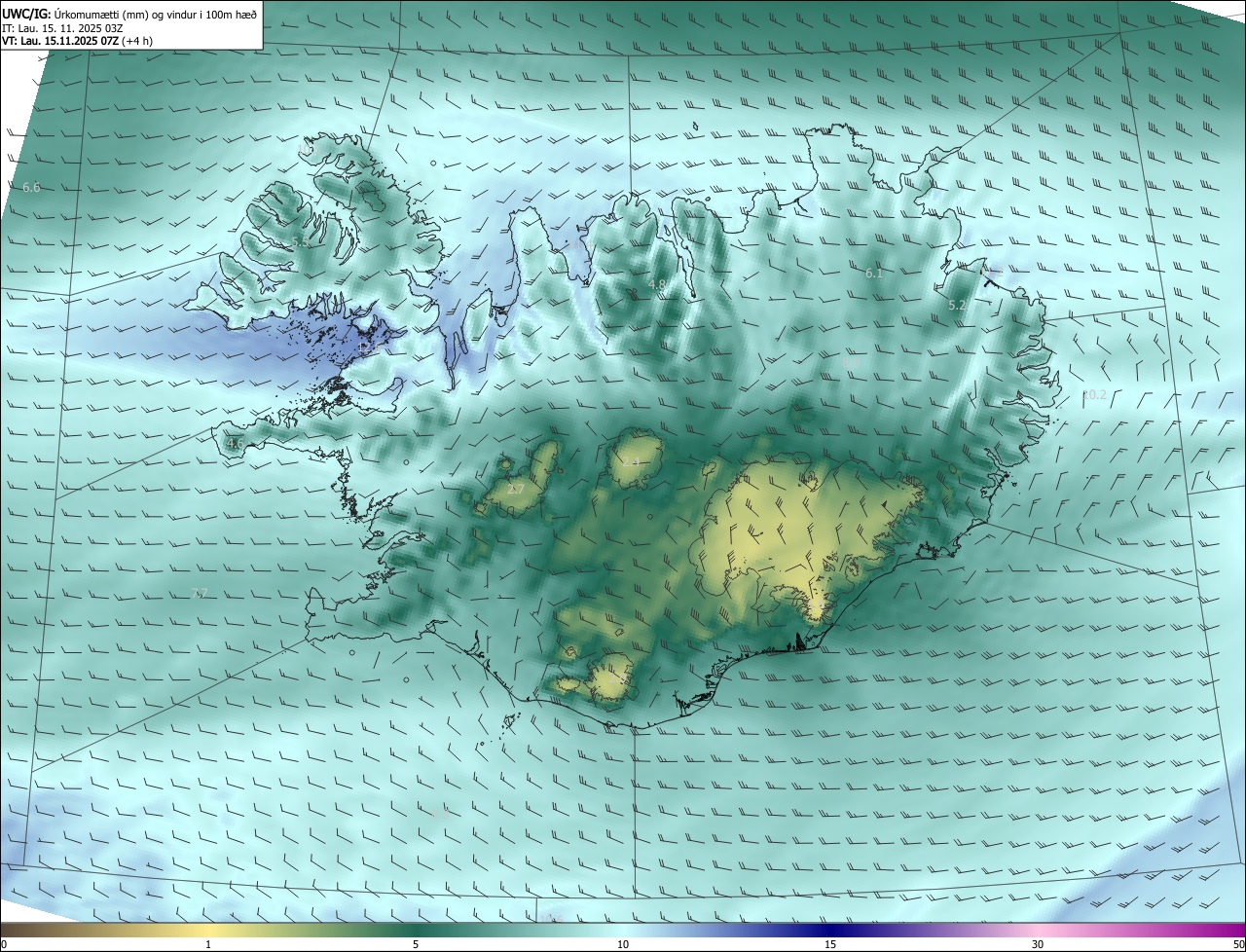Click the colorbar tick label 1

(208, 945)
